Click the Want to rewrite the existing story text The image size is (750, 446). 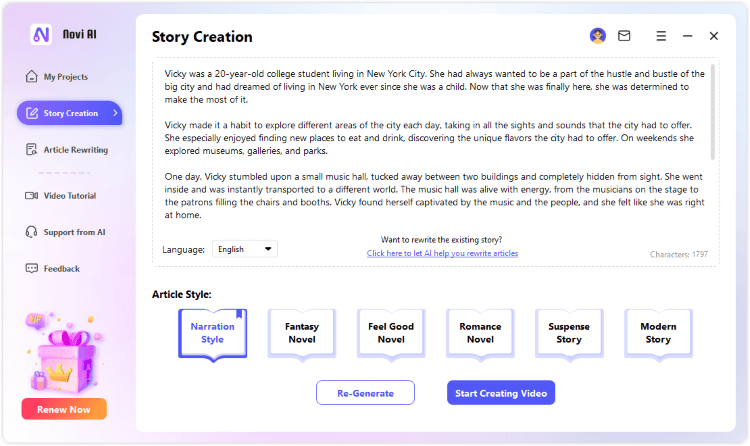pyautogui.click(x=441, y=240)
